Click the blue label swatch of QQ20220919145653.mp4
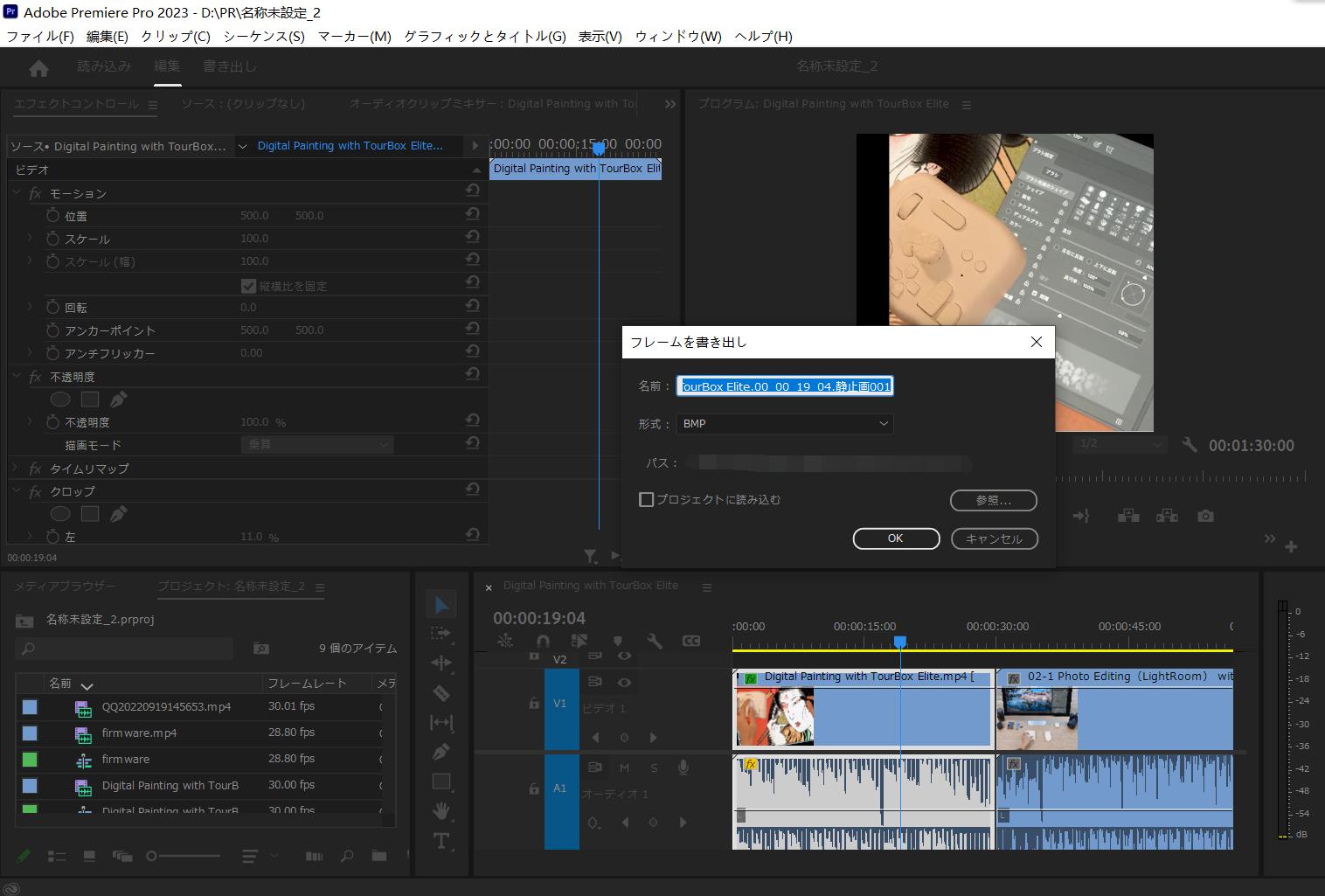Screen dimensions: 1325x896 click(30, 707)
